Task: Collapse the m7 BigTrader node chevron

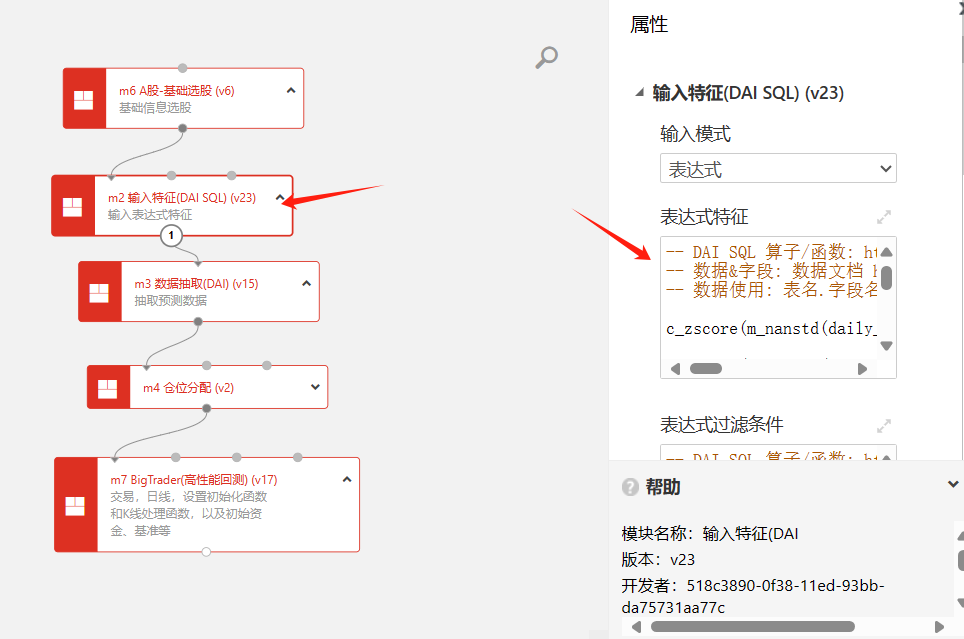Action: pos(347,479)
